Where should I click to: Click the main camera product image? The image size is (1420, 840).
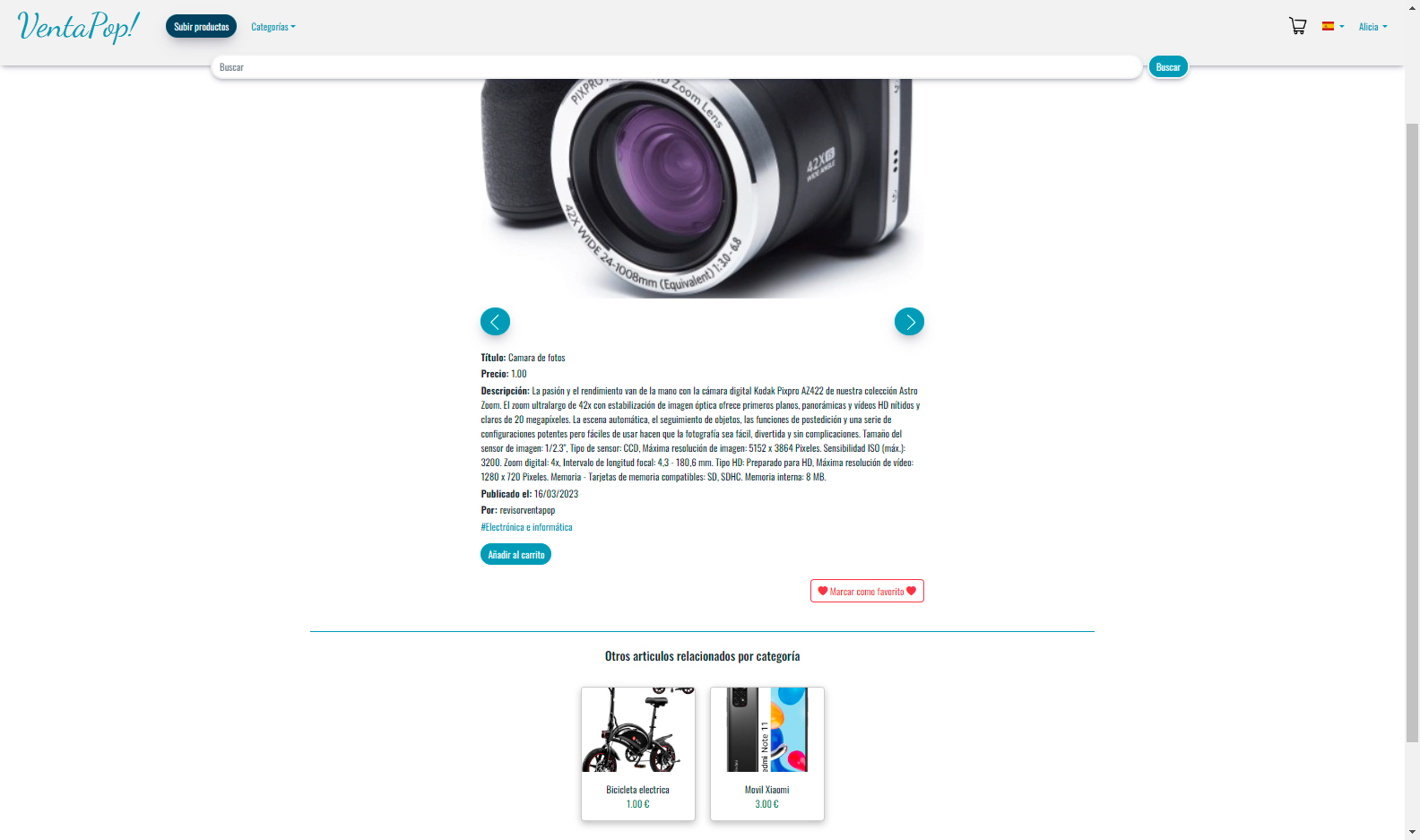tap(702, 188)
